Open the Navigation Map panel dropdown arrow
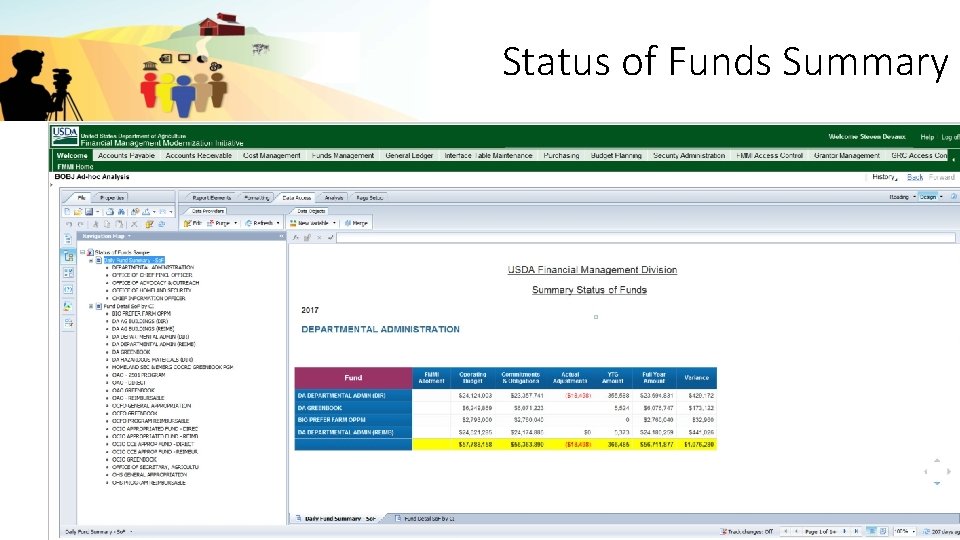The image size is (960, 540). point(129,236)
